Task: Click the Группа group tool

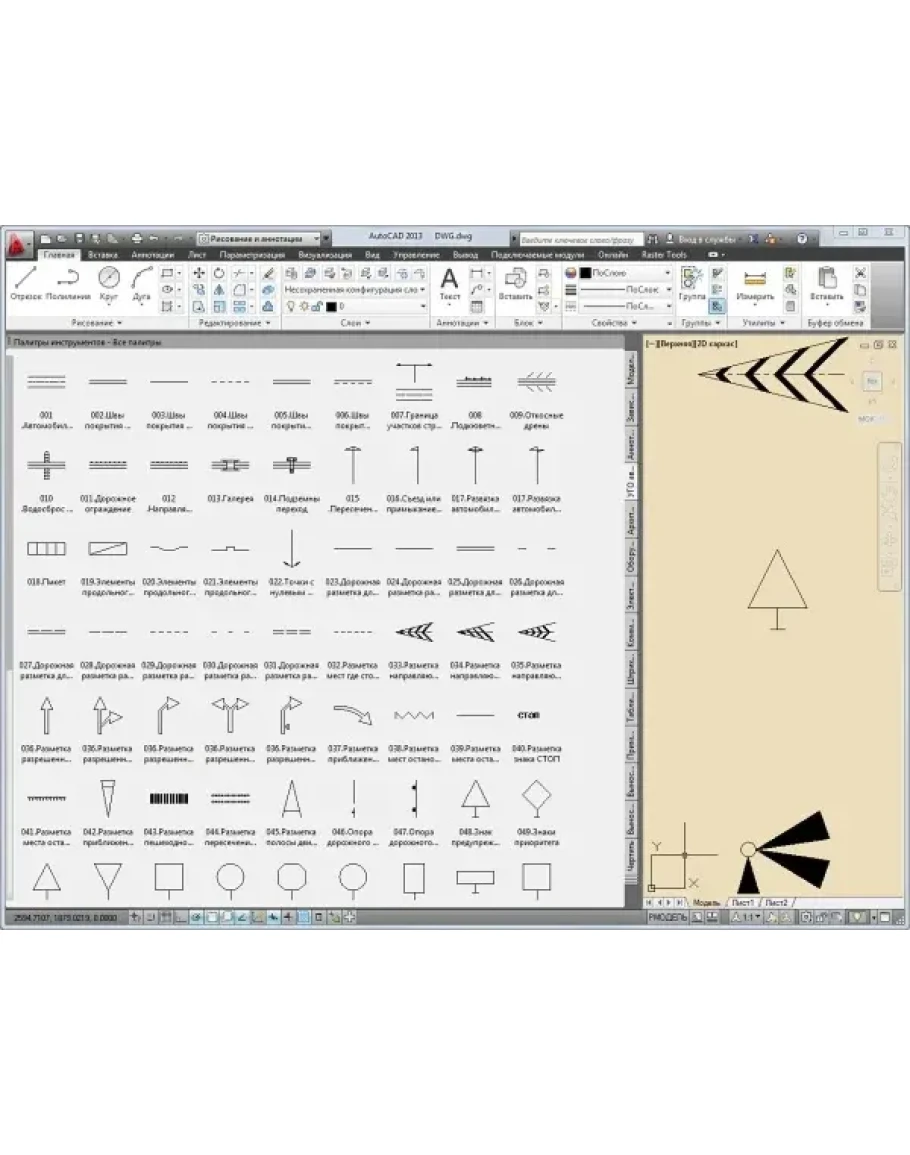Action: click(691, 283)
